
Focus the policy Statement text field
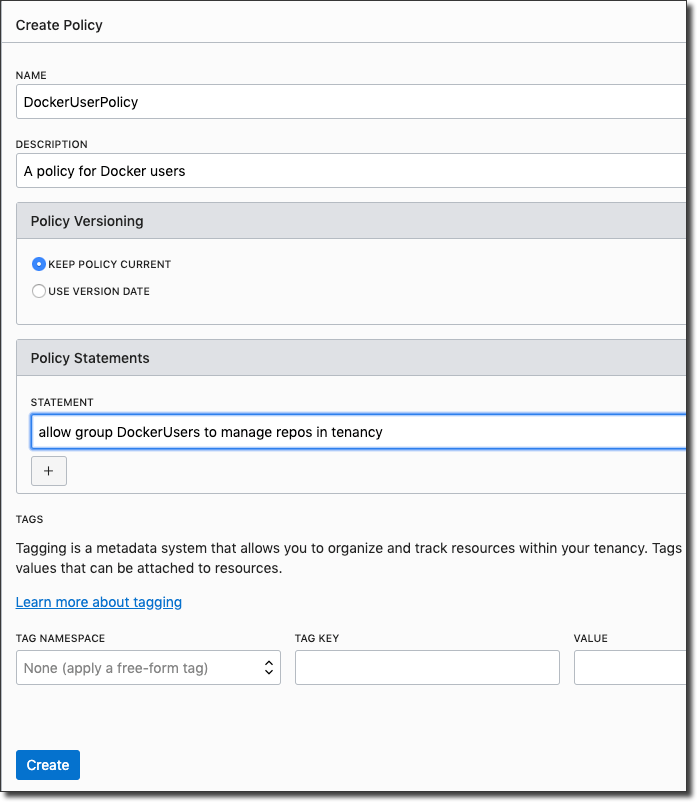[358, 432]
